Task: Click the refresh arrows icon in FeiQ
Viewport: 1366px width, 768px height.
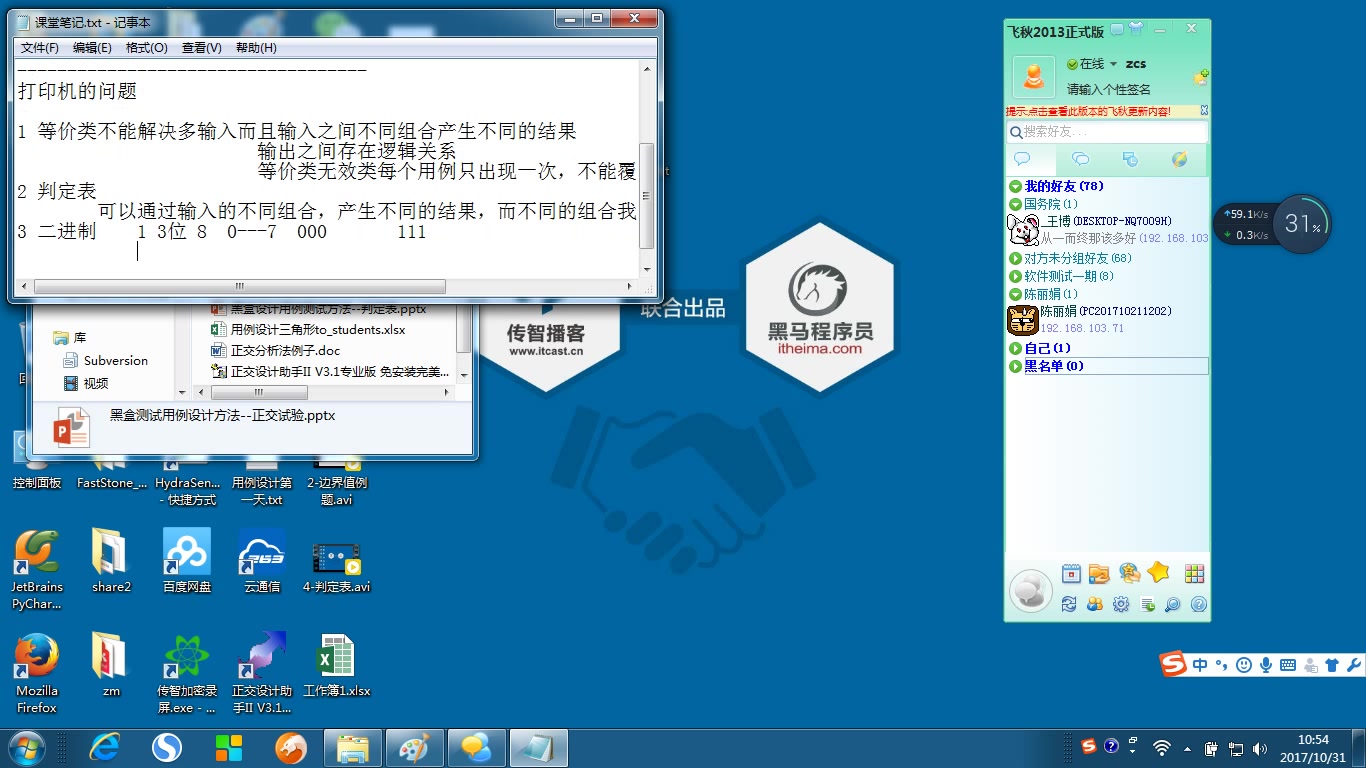Action: tap(1069, 604)
